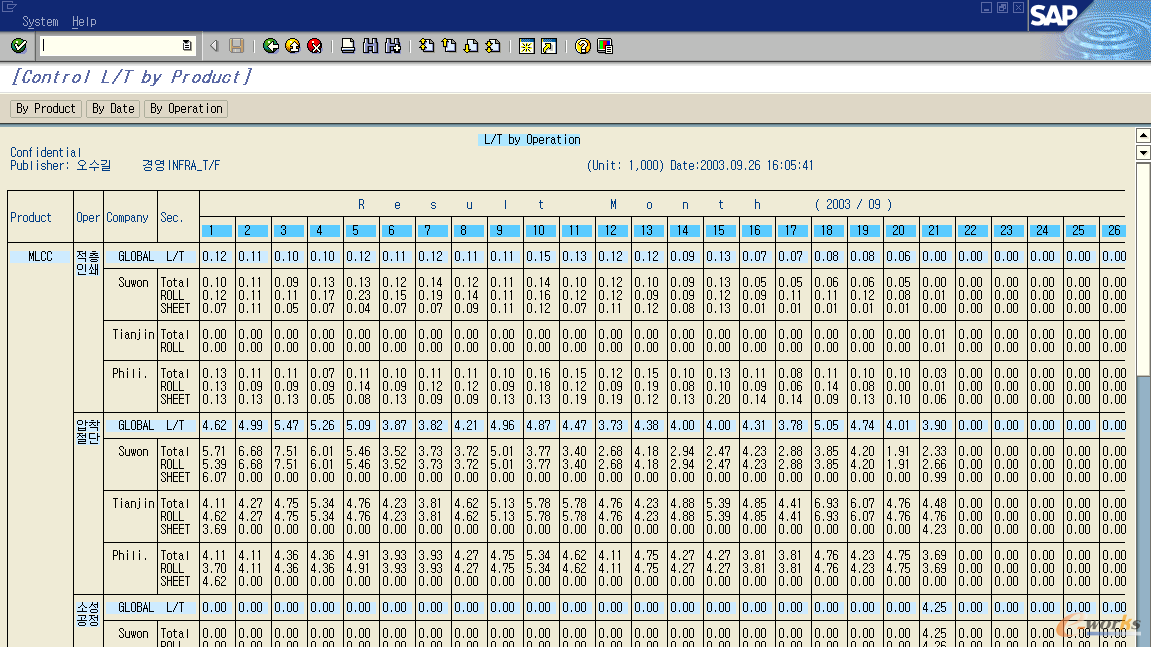Click the 0.20 value in Phili. SHEET row
Viewport: 1151px width, 647px height.
(x=718, y=400)
